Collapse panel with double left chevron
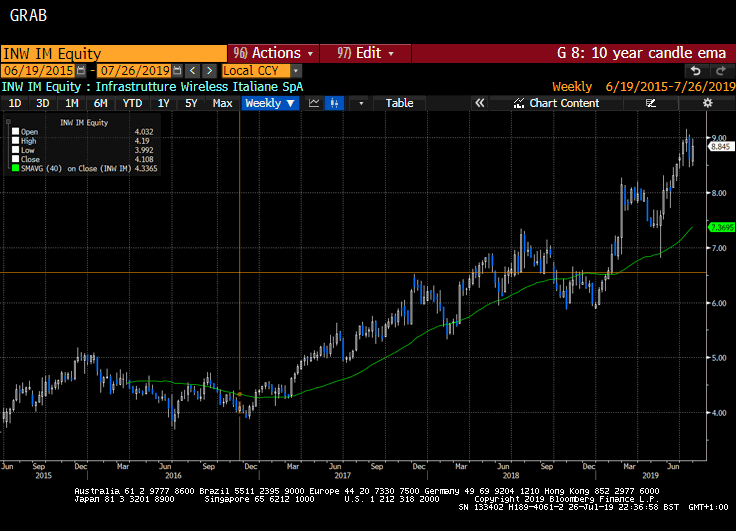736x531 pixels. (x=479, y=103)
